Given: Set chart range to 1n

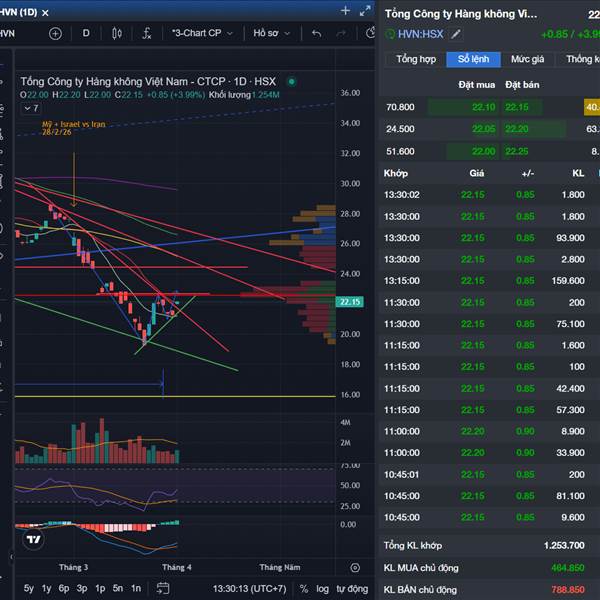Looking at the screenshot, I should click(x=136, y=588).
